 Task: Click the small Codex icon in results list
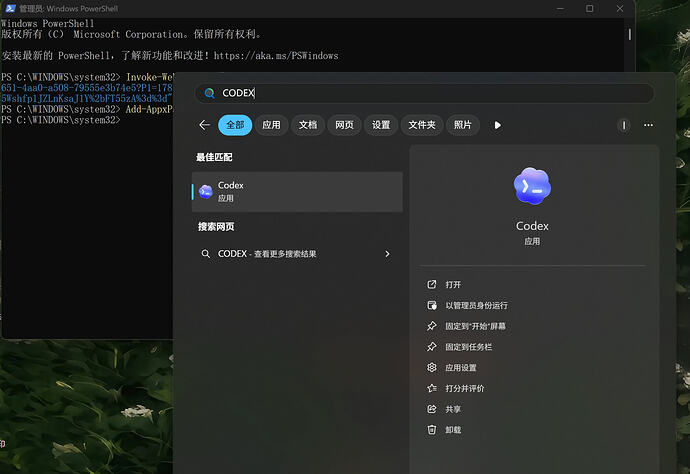click(x=206, y=191)
